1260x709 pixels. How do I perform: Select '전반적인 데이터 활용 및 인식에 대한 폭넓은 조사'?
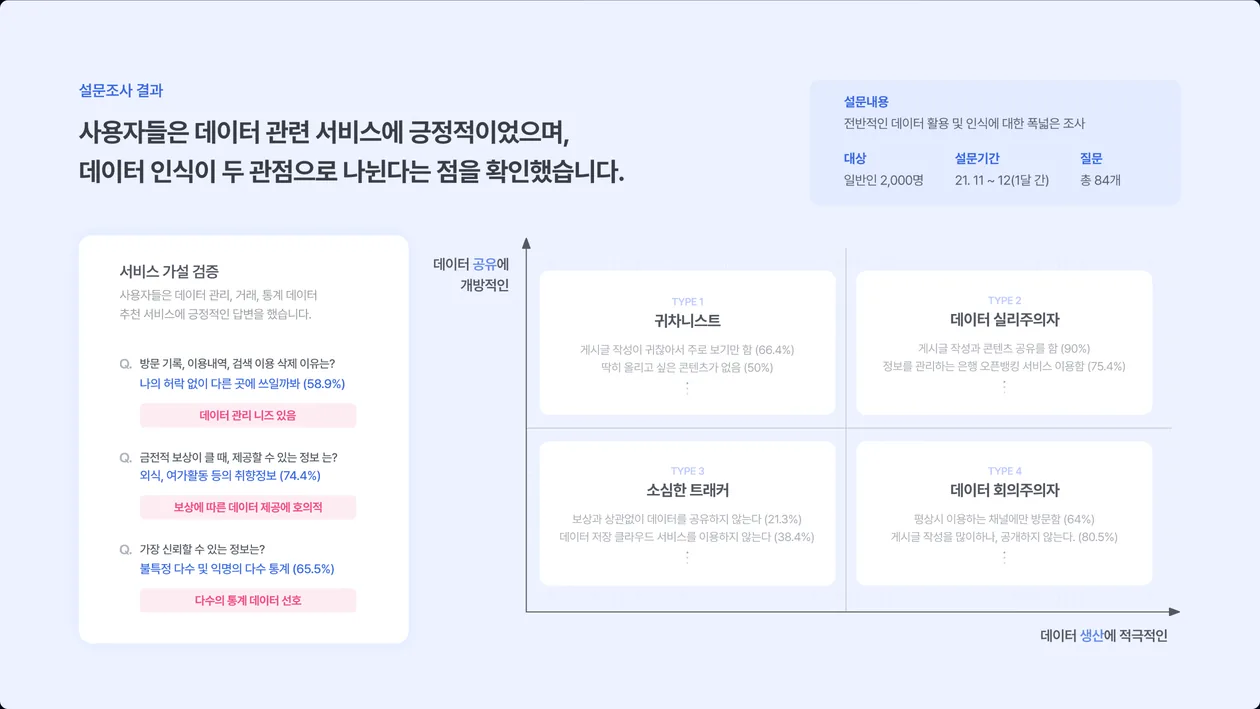click(964, 124)
